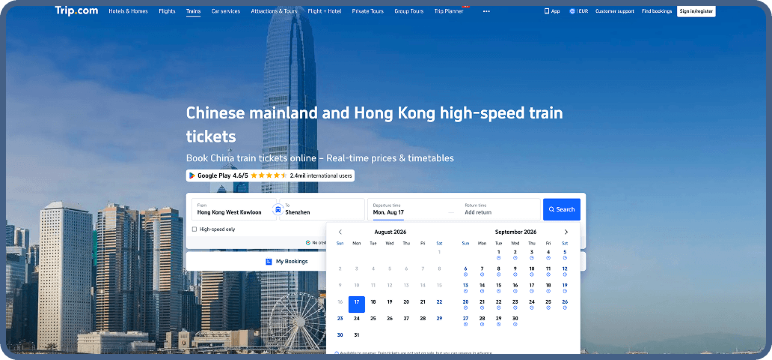Go to previous month in calendar

click(340, 232)
